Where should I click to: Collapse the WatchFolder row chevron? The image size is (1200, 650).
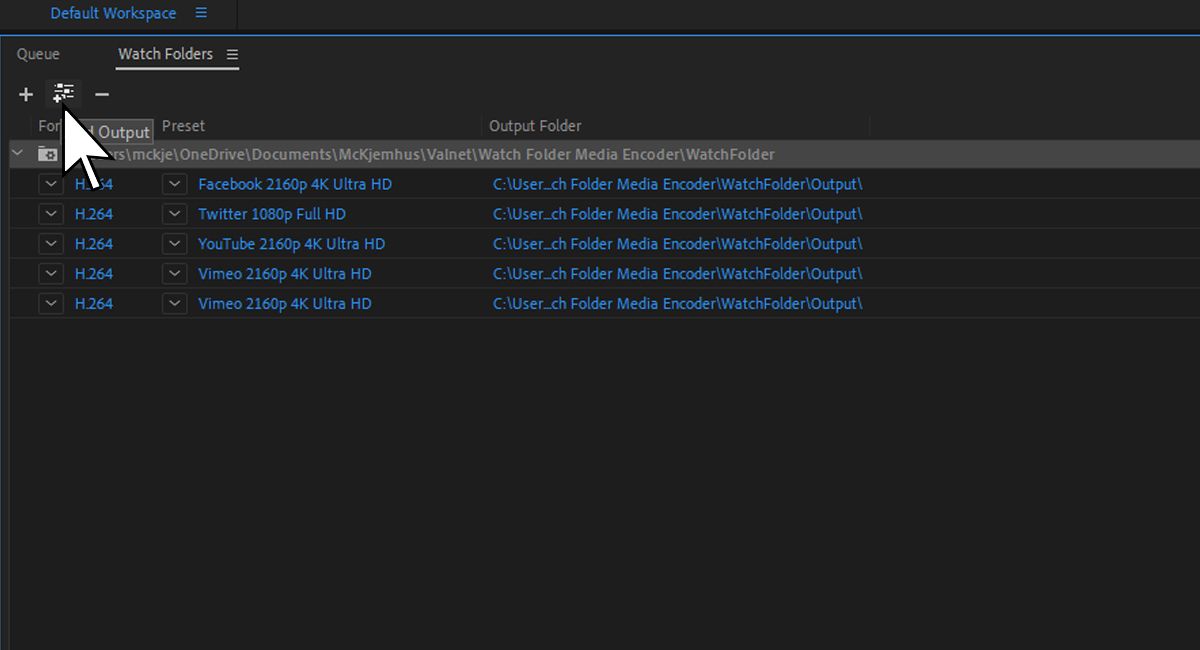[x=16, y=154]
